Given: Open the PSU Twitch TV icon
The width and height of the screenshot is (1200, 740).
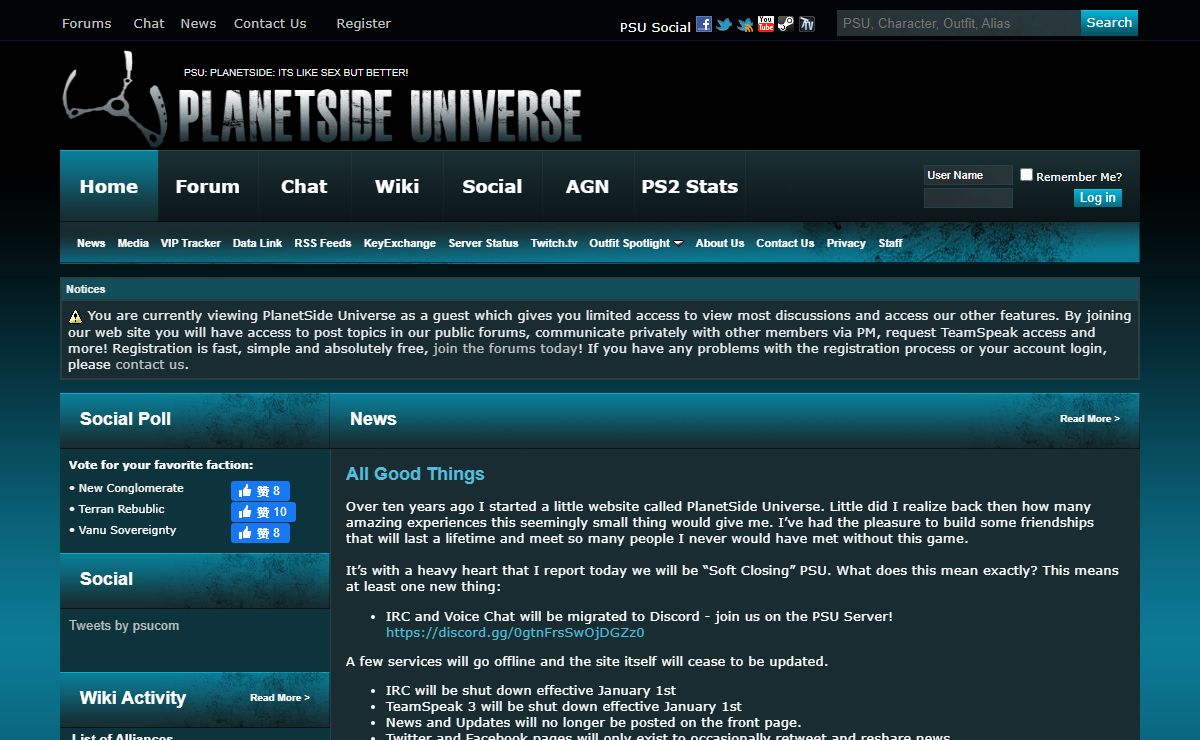Looking at the screenshot, I should point(807,24).
